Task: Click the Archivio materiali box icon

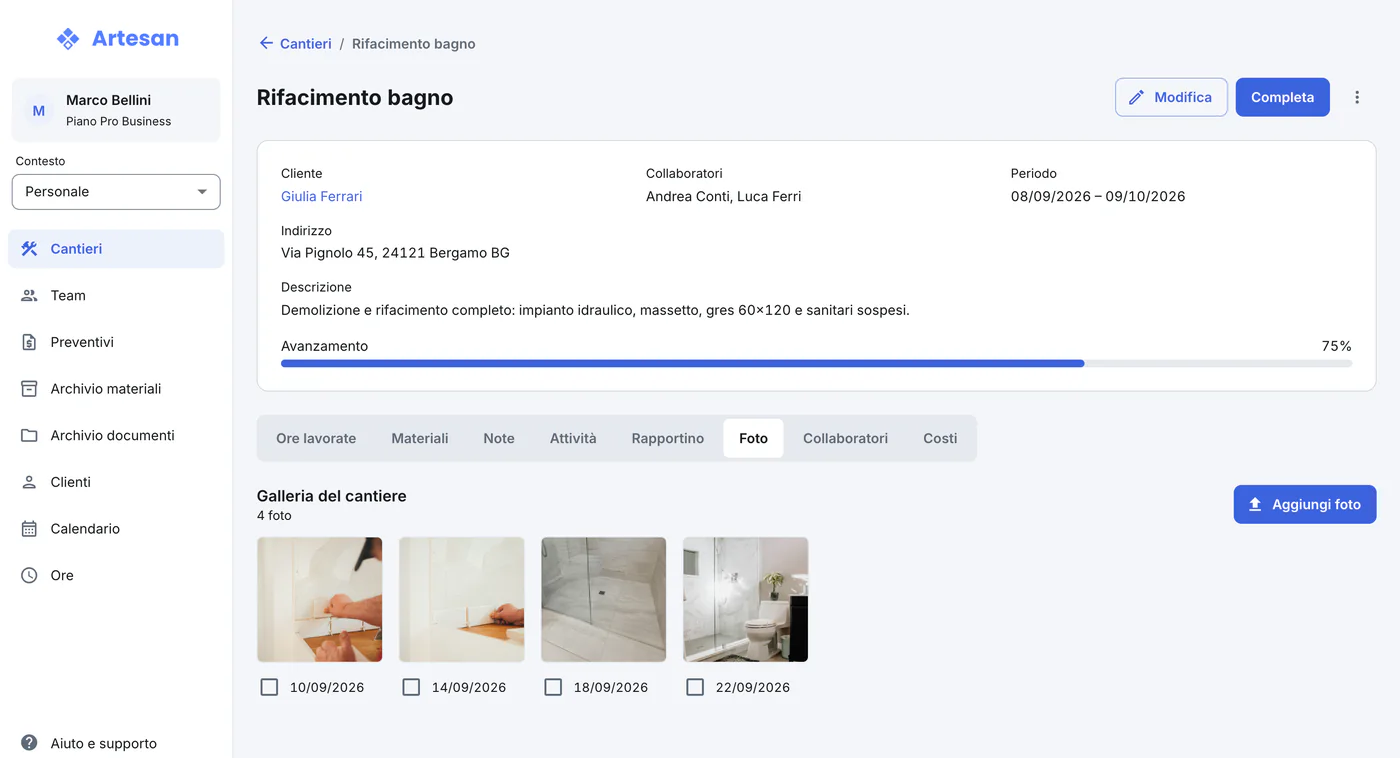Action: (29, 389)
